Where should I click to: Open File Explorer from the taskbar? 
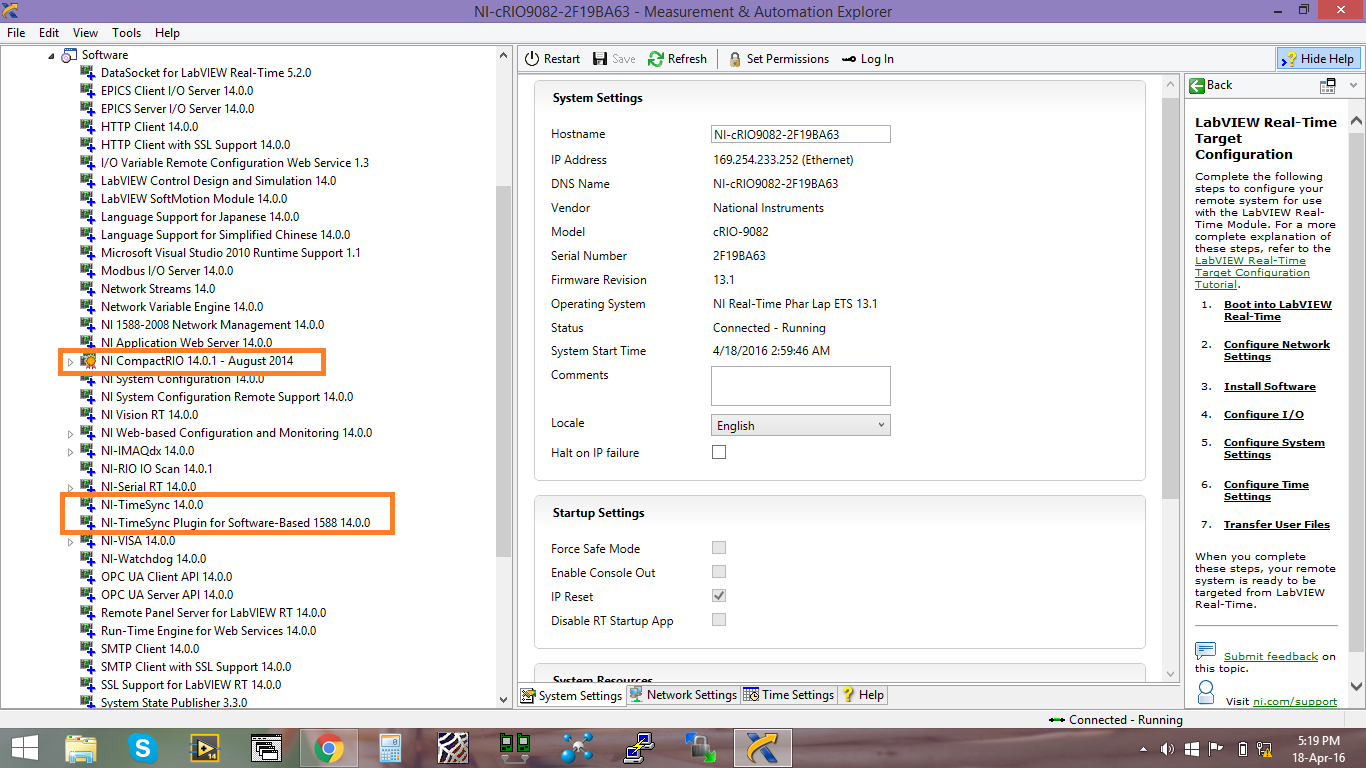coord(81,747)
